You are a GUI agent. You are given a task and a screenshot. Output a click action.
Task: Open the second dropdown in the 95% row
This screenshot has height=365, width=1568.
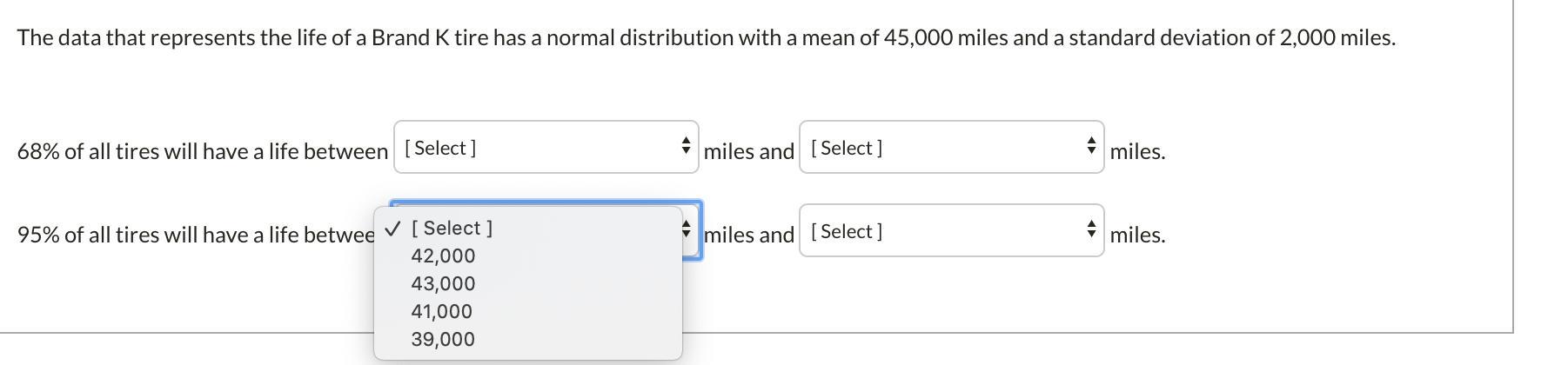[951, 231]
